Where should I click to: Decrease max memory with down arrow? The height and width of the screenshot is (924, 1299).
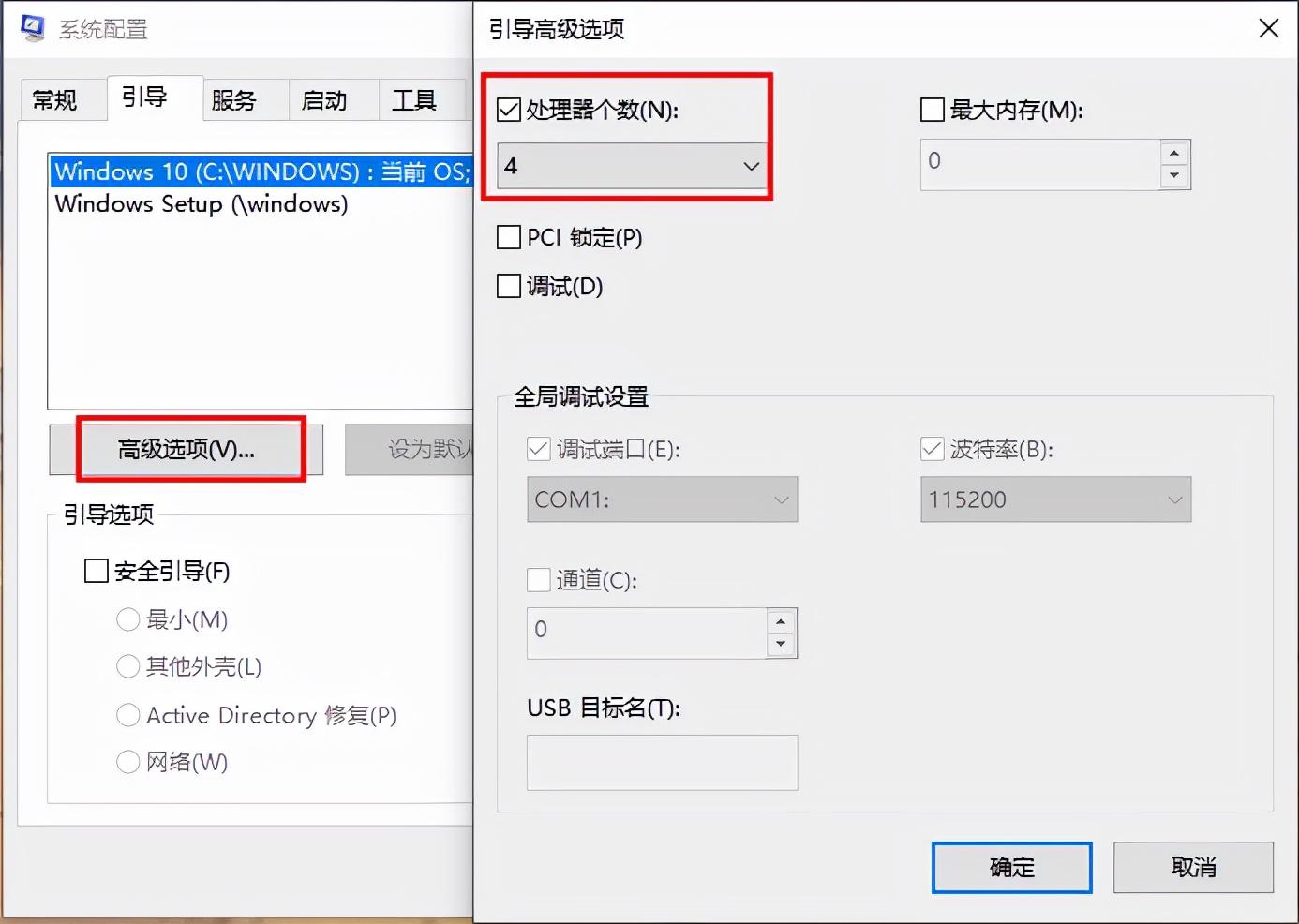1174,176
